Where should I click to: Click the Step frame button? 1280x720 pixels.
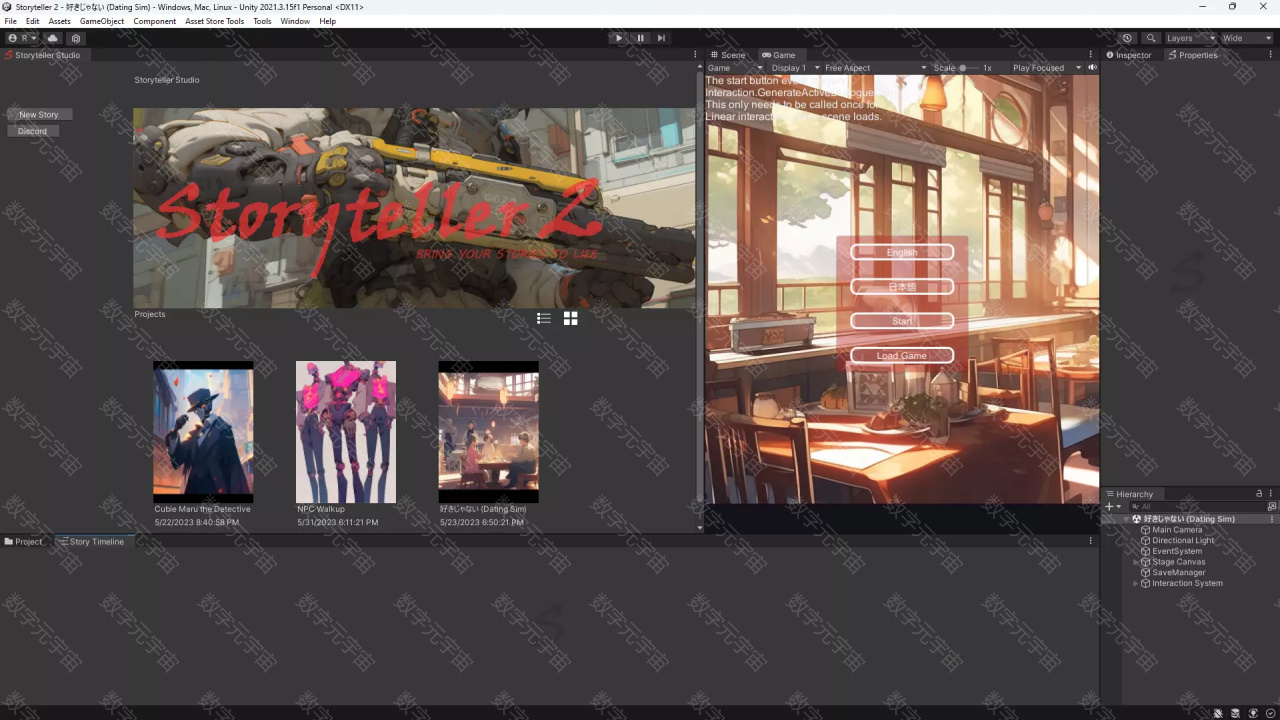pos(661,38)
